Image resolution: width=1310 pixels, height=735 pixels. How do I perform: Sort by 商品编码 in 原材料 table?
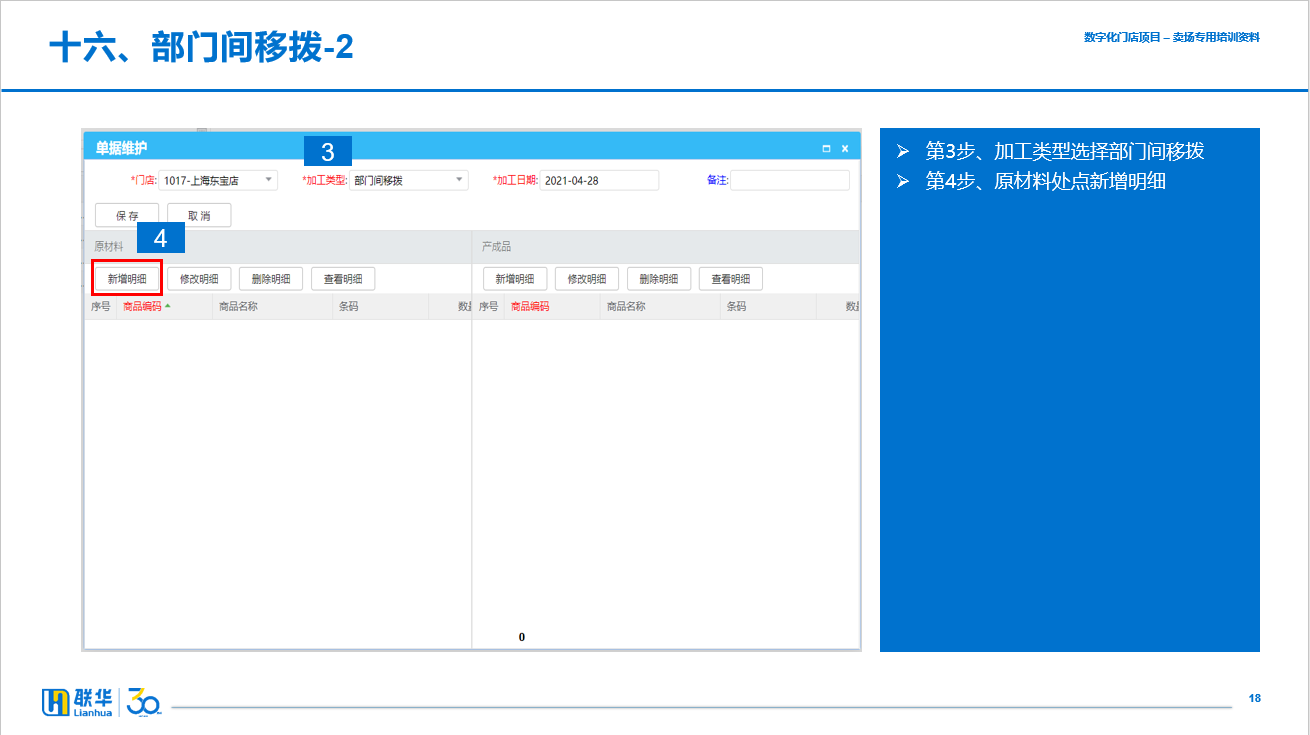click(x=142, y=307)
